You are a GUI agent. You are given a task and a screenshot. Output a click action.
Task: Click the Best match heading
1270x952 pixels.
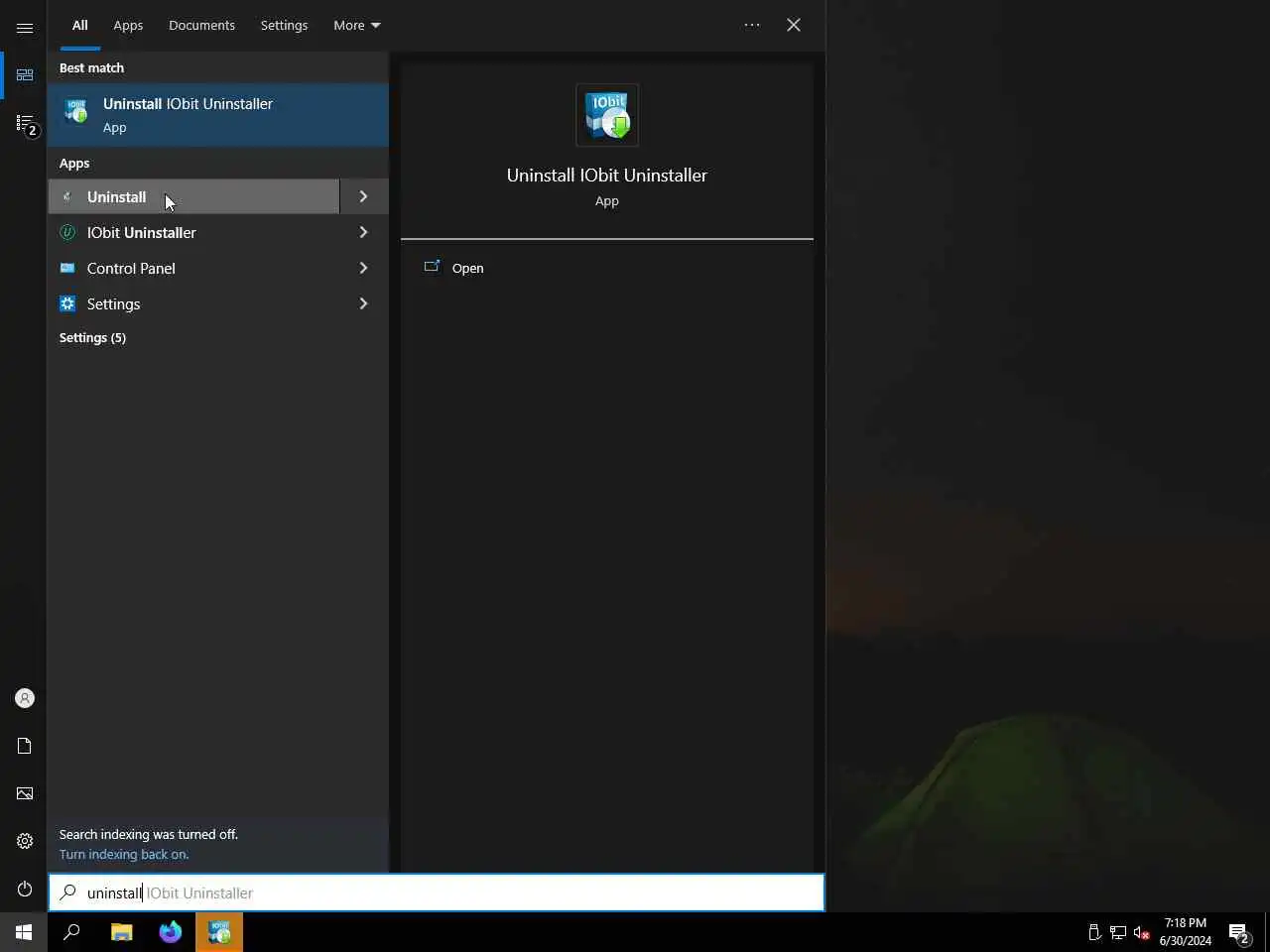click(x=91, y=68)
